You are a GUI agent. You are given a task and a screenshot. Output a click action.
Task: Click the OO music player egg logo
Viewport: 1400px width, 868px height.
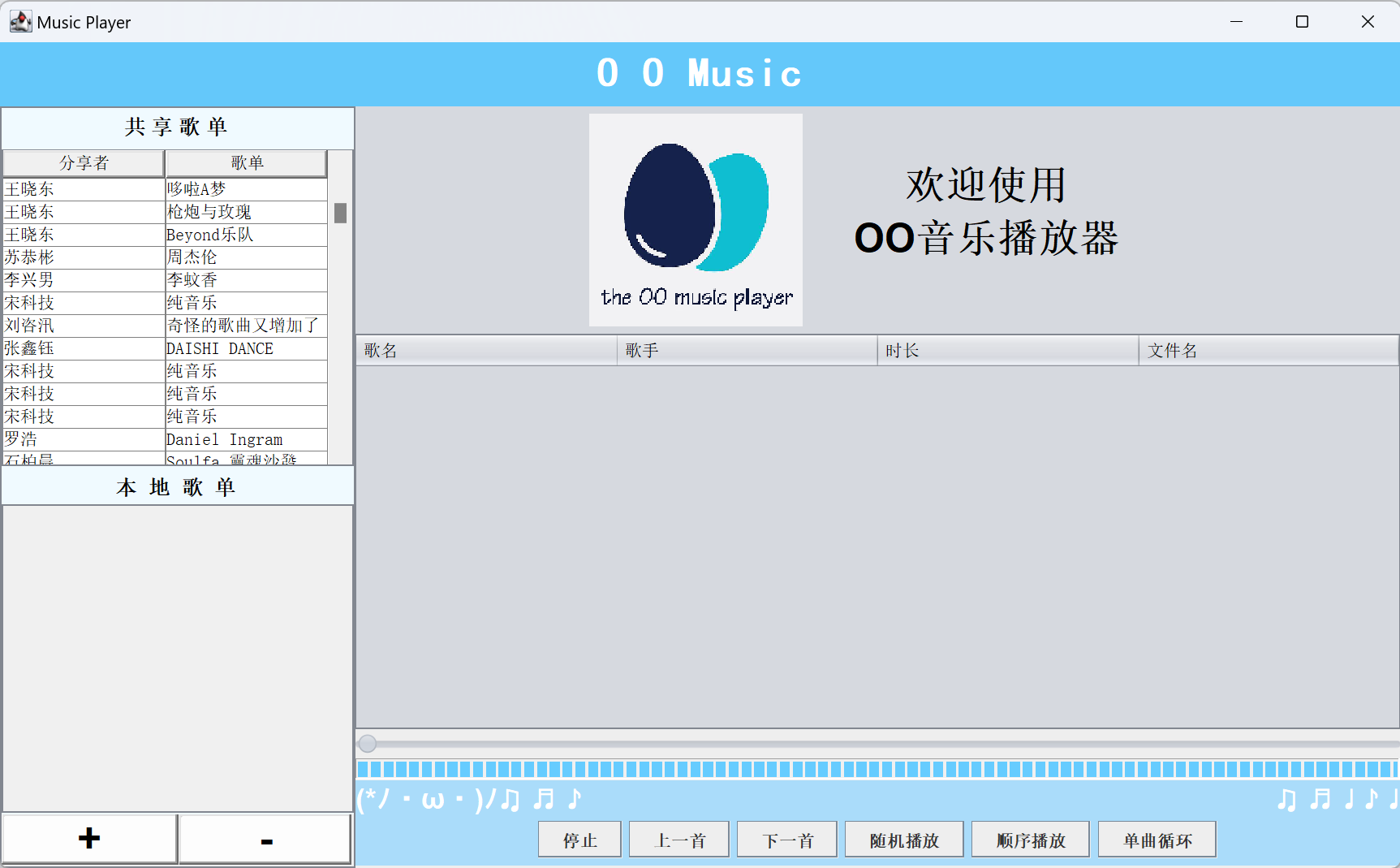(696, 219)
